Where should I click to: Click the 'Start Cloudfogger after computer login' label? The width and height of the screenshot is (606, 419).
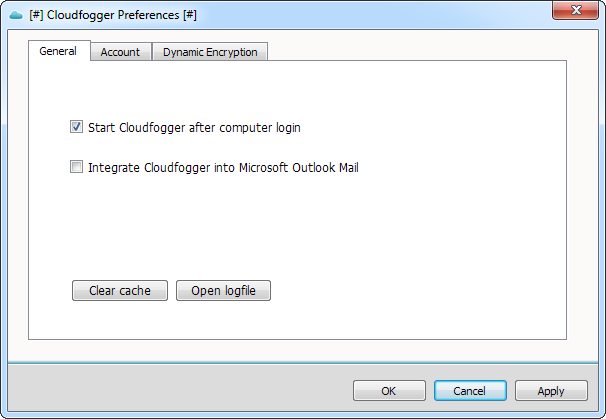194,128
